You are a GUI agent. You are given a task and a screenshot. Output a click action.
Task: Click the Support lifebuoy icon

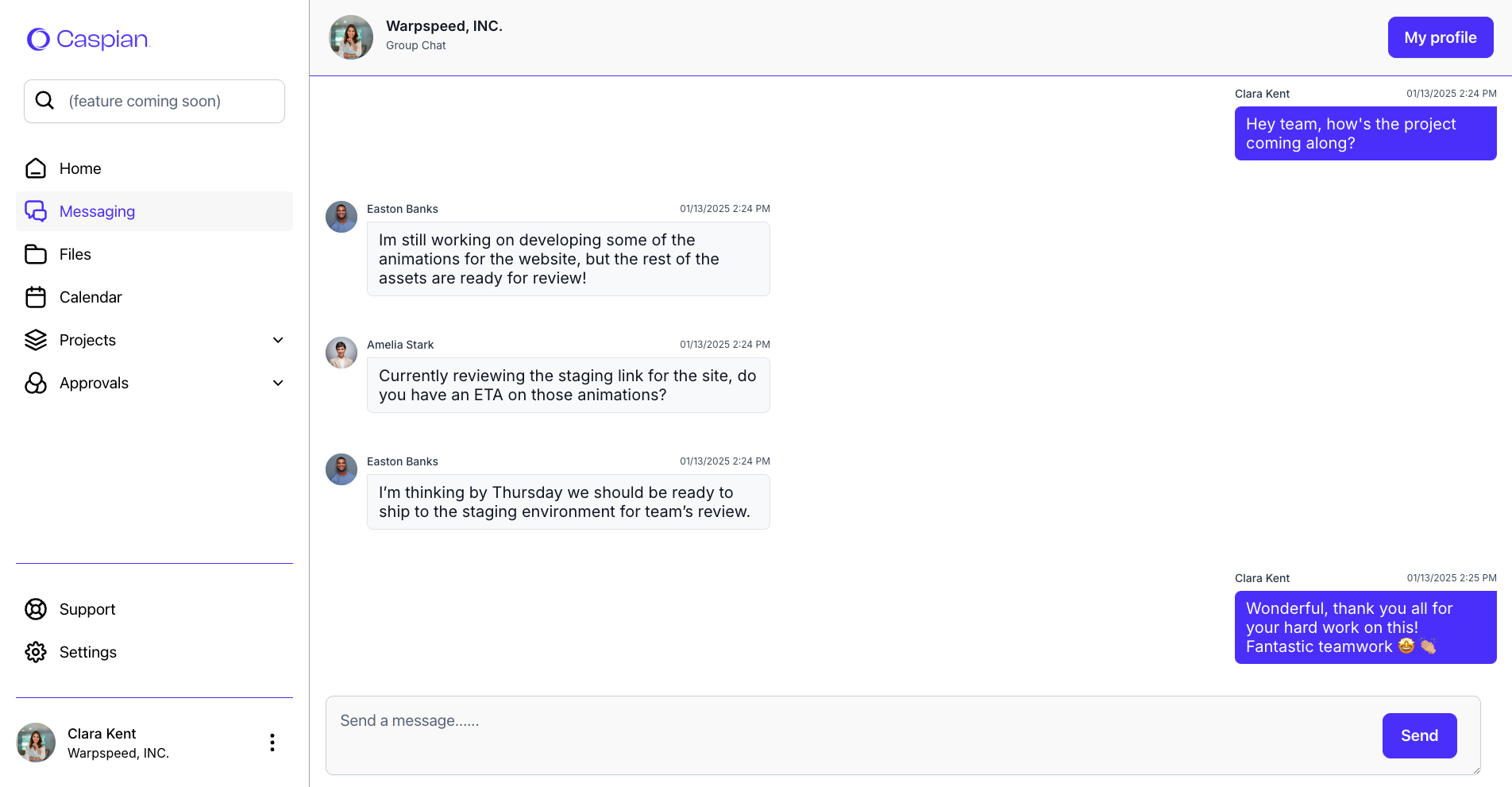pyautogui.click(x=36, y=609)
